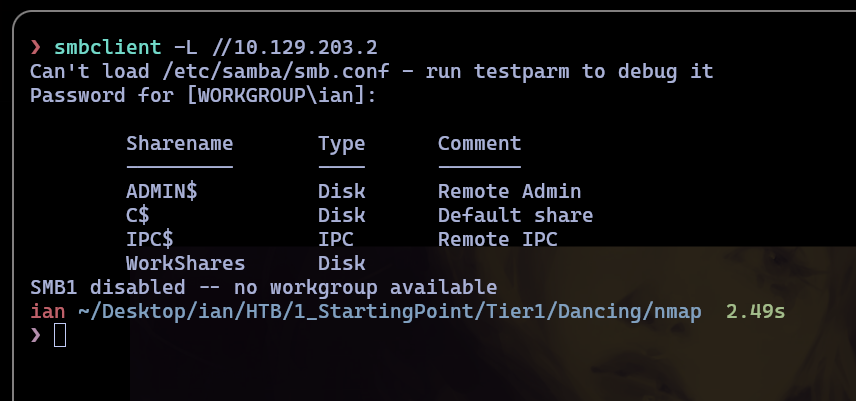Select the ADMIN$ share name

tap(162, 191)
